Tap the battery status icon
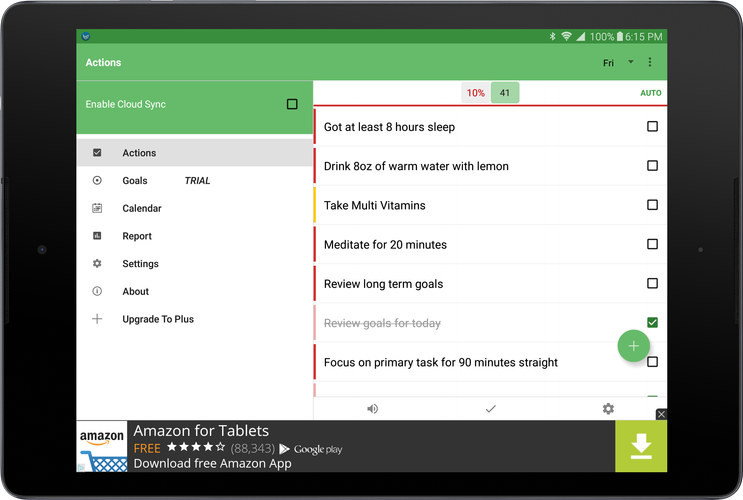This screenshot has width=743, height=500. [619, 36]
